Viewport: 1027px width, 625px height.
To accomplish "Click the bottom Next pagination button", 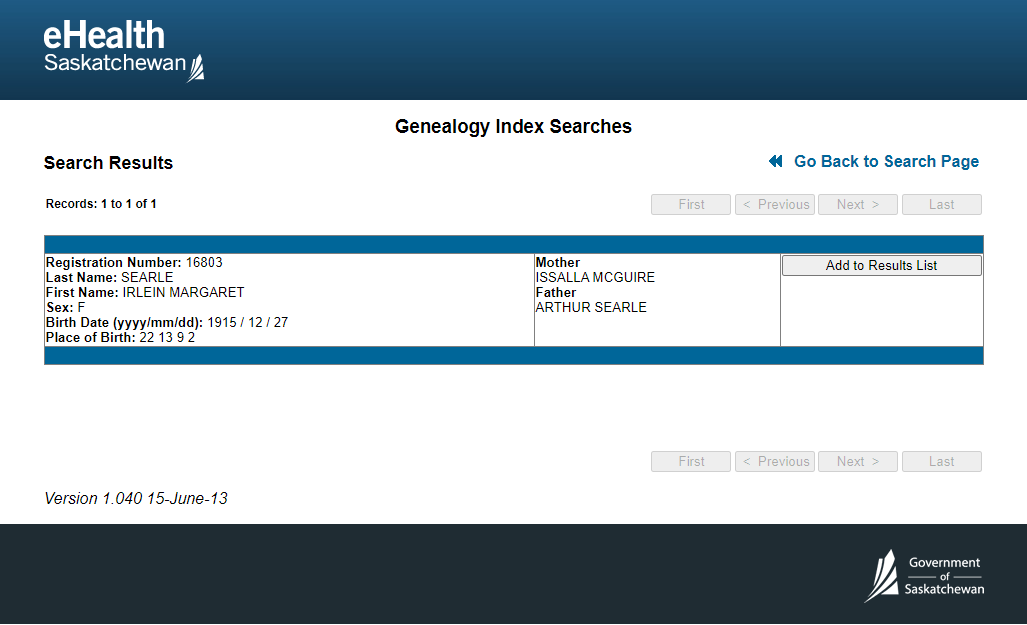I will [x=858, y=462].
